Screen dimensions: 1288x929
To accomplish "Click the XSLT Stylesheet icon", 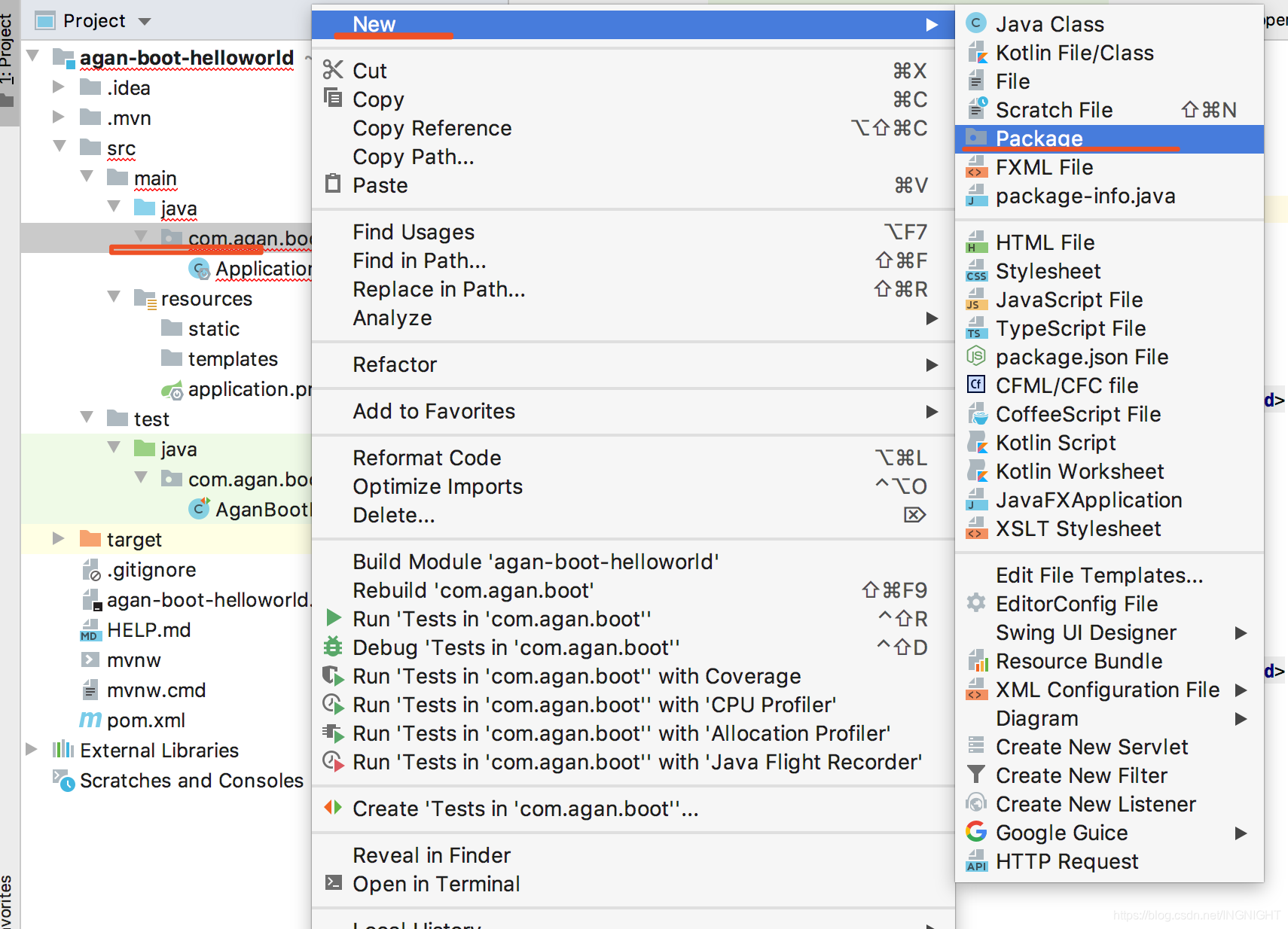I will (976, 528).
